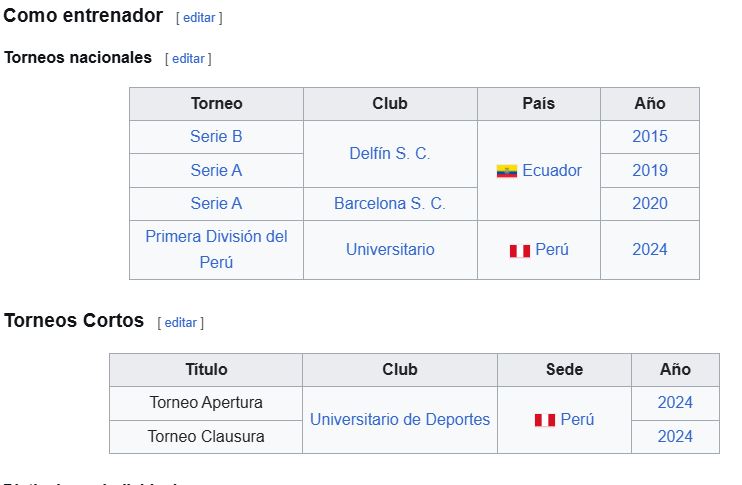Open the 2015 year link
Viewport: 742px width, 485px height.
(x=650, y=137)
